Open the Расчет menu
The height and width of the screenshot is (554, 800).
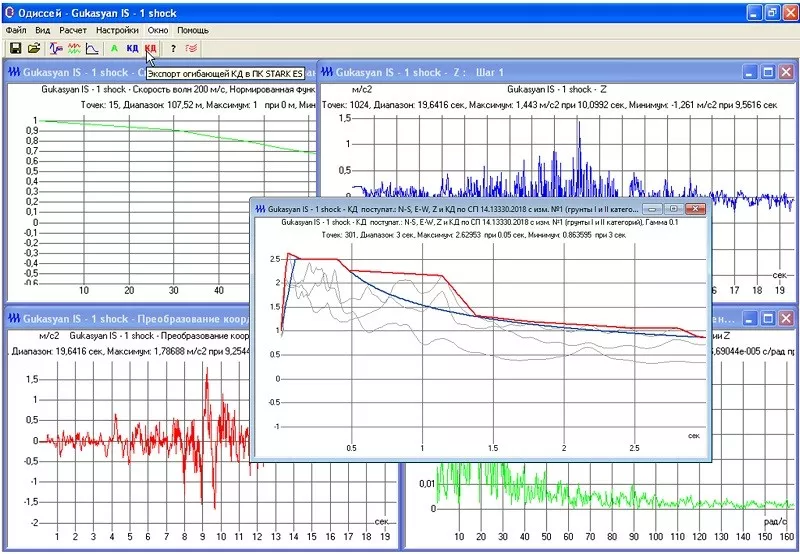click(73, 31)
